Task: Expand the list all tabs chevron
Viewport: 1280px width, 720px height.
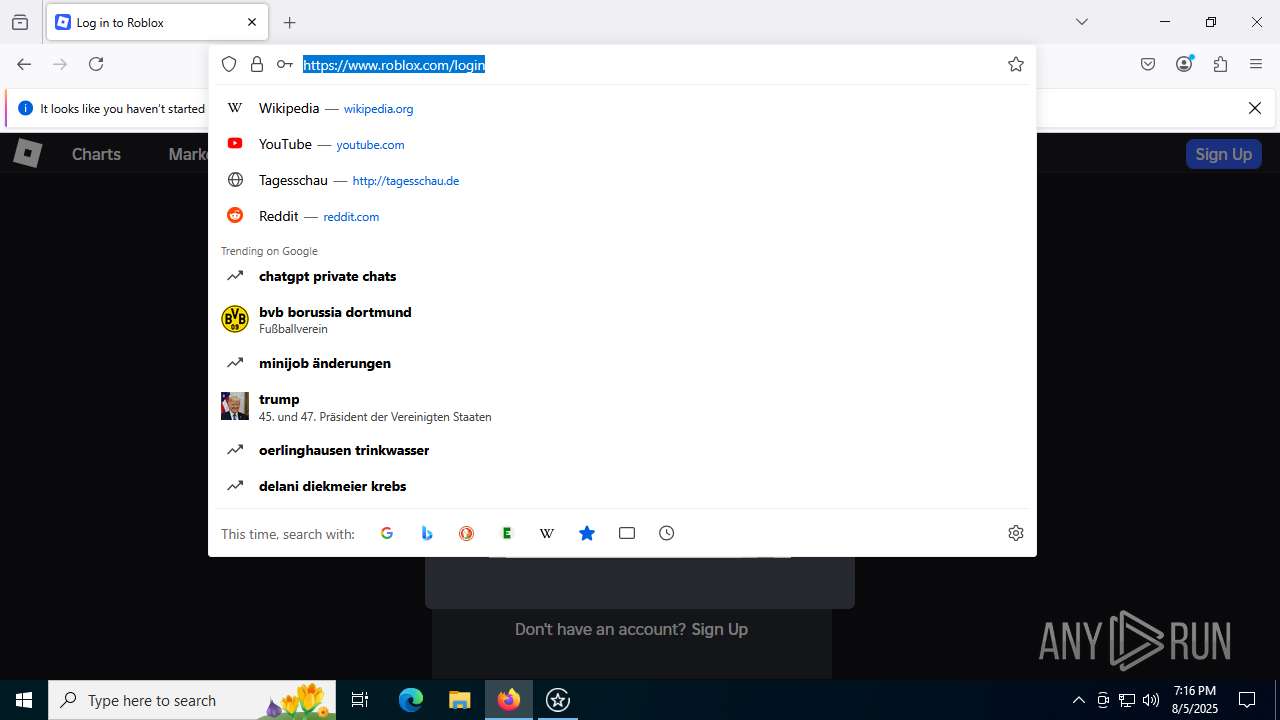Action: click(1081, 22)
